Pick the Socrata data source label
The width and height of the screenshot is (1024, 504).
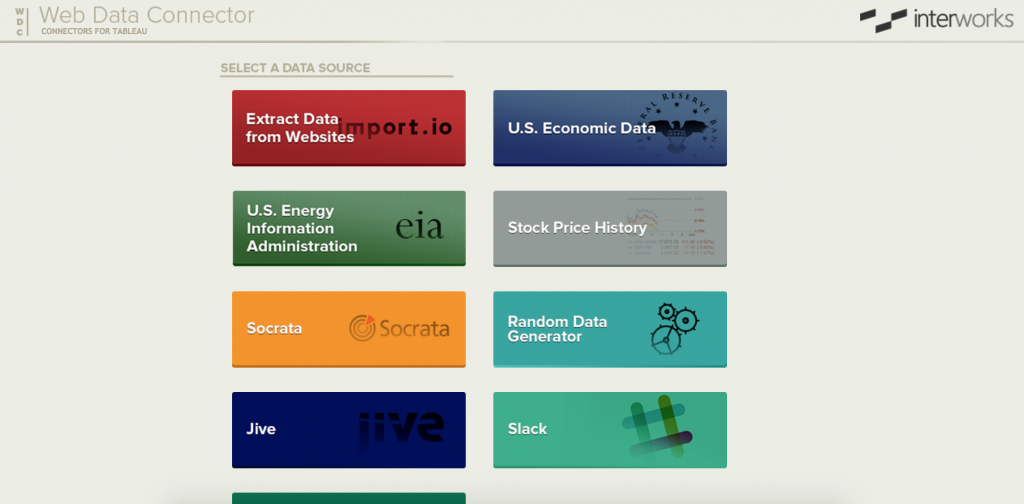point(274,328)
